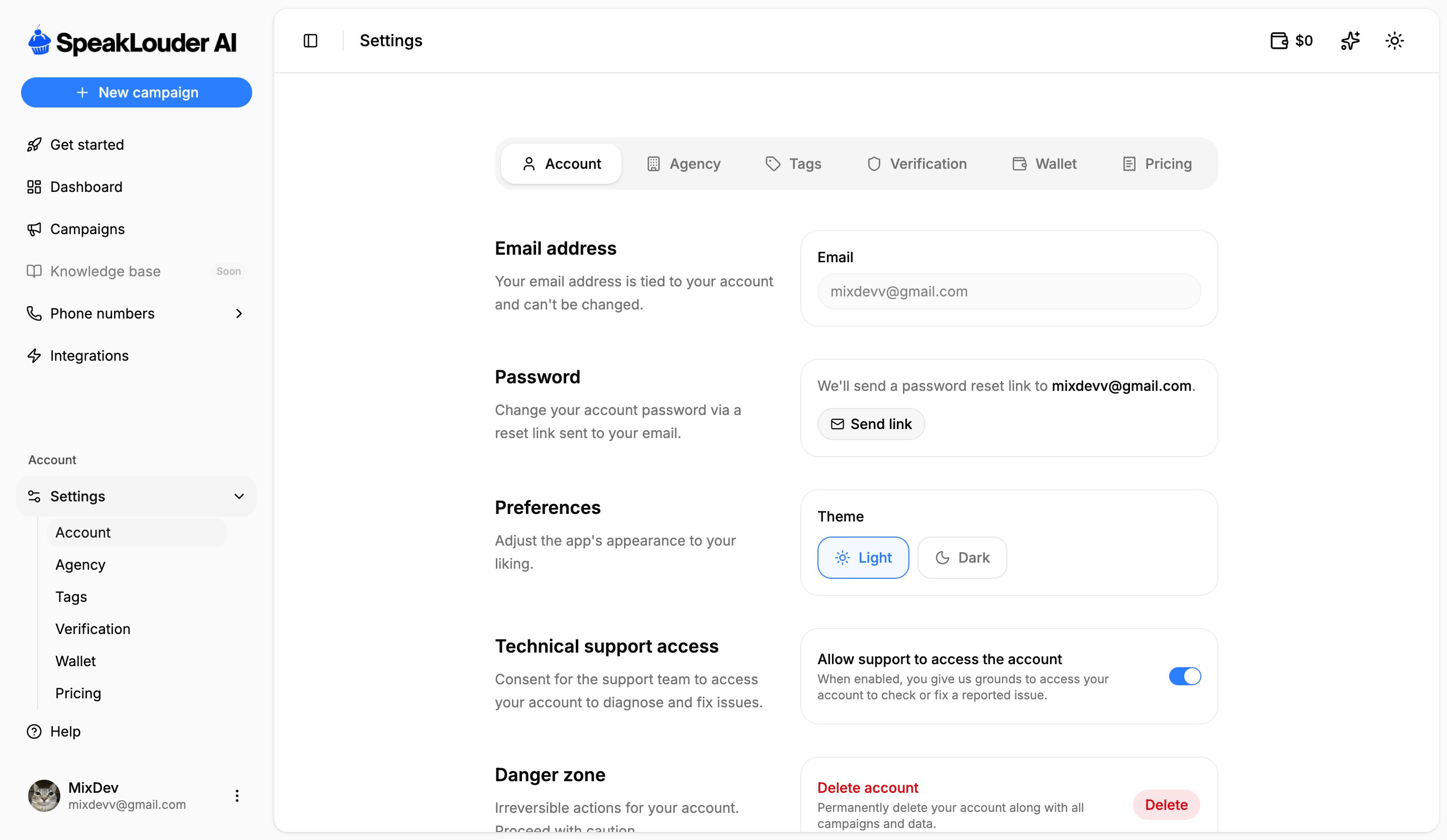
Task: Open Dashboard in the sidebar
Action: 137,186
